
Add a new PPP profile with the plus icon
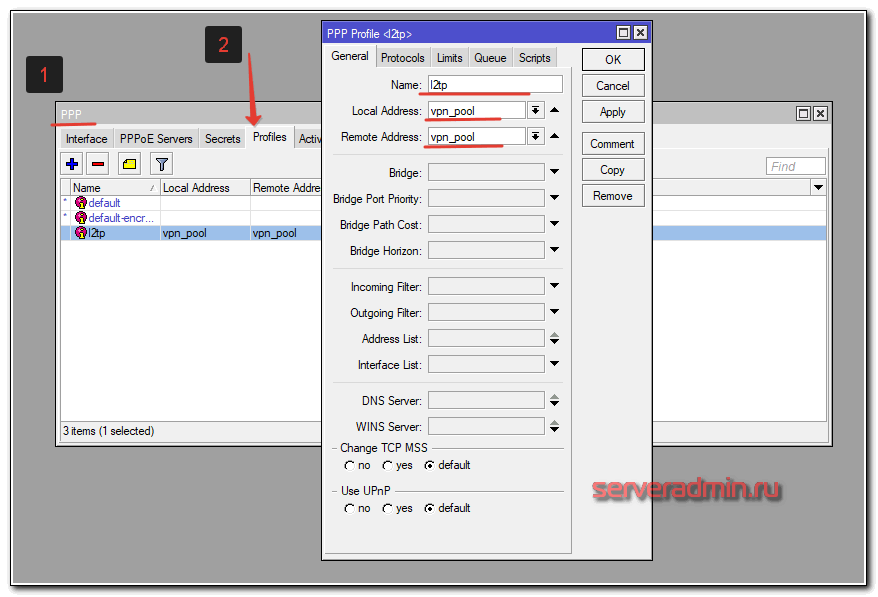click(72, 164)
